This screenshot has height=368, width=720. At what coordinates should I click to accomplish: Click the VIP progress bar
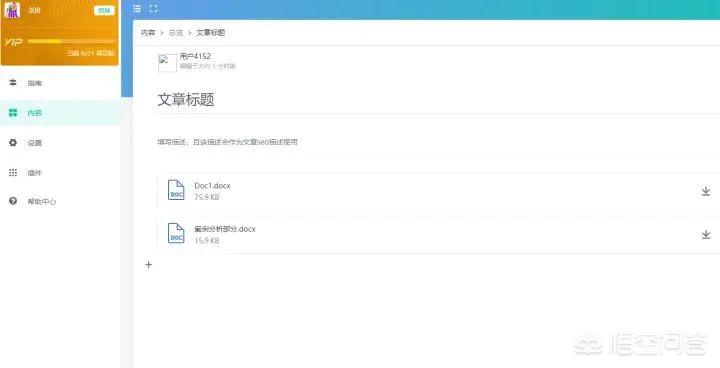pos(71,41)
